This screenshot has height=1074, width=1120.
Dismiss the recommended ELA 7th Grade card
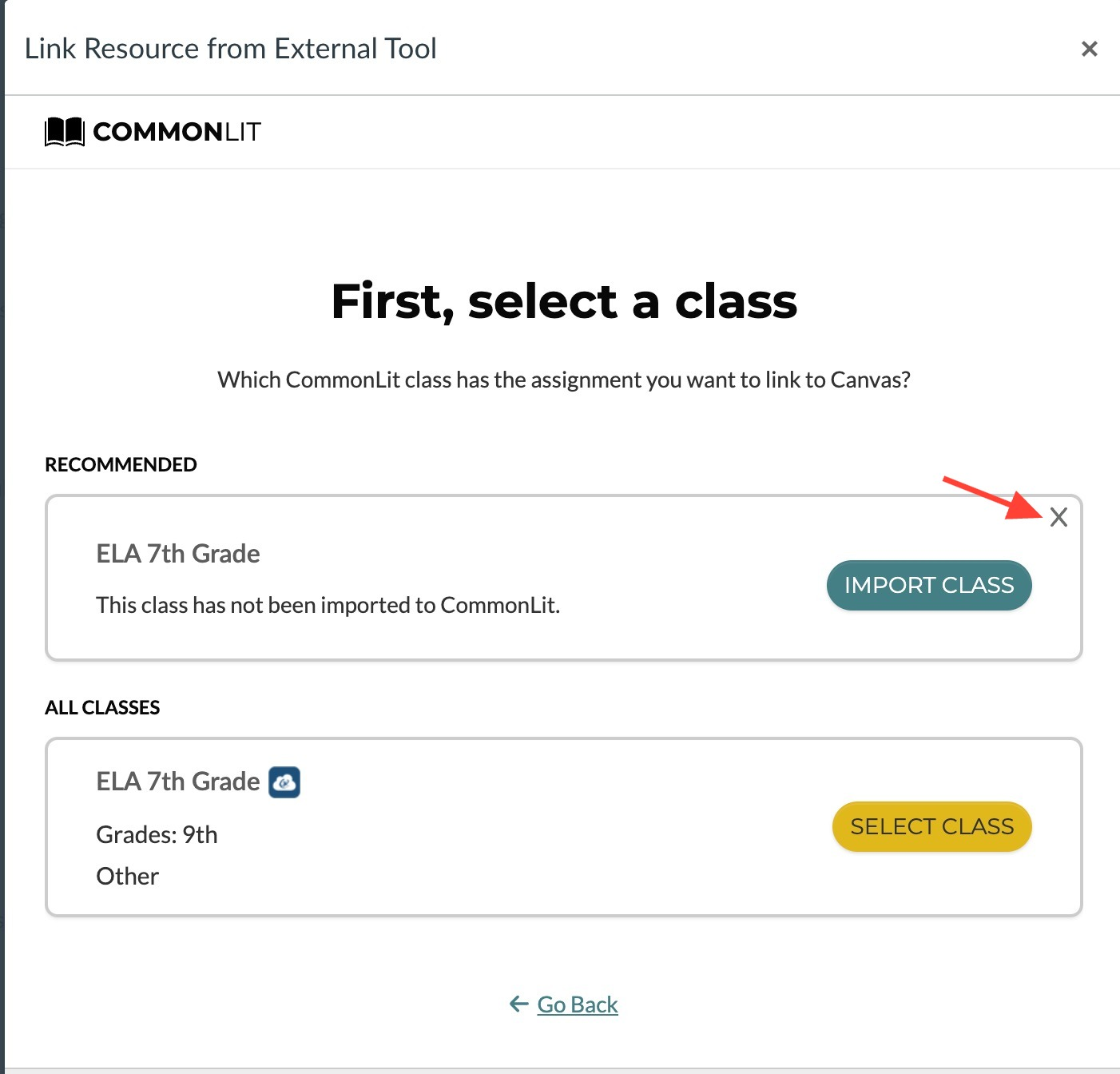[x=1058, y=518]
